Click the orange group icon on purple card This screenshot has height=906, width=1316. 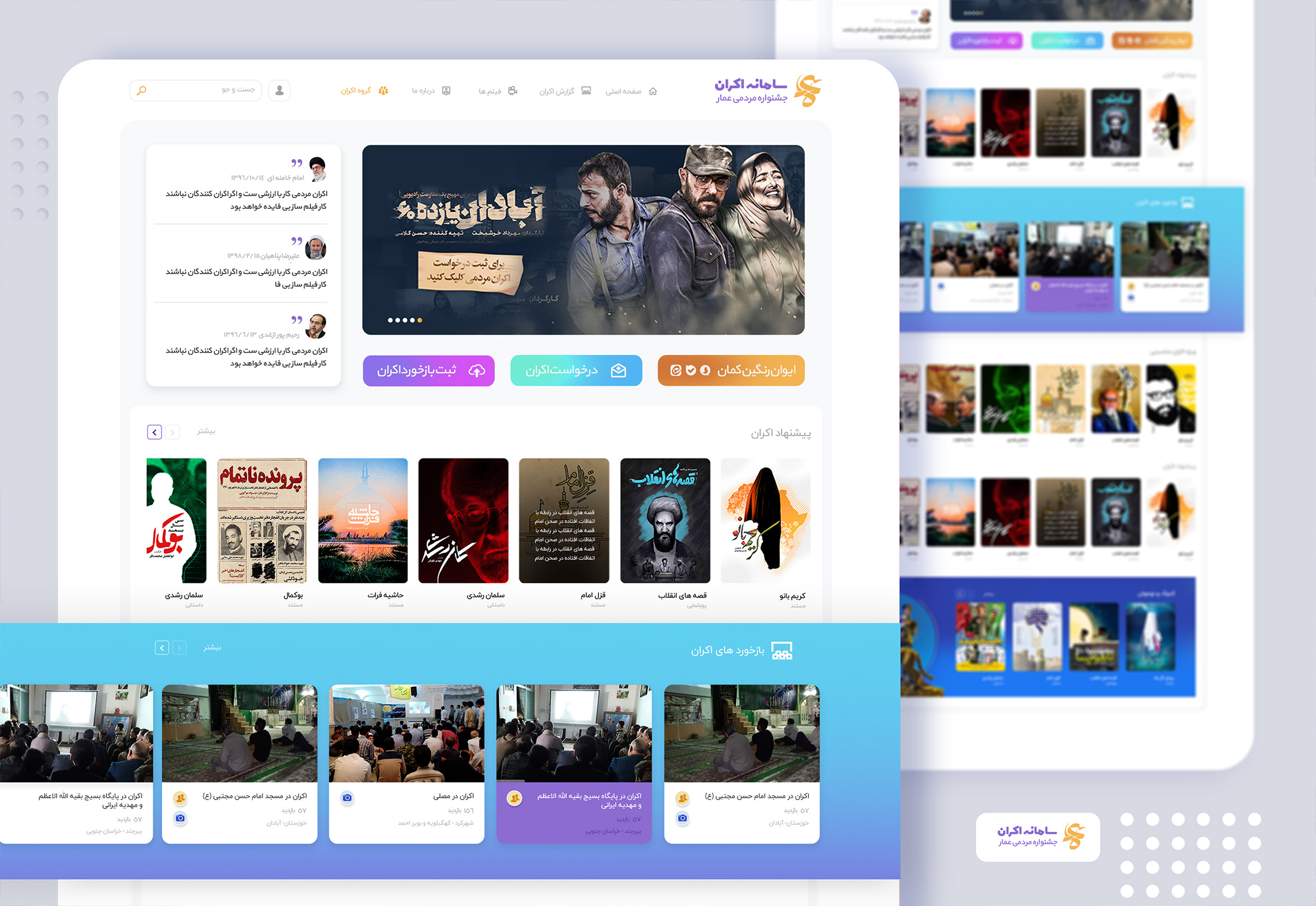514,798
